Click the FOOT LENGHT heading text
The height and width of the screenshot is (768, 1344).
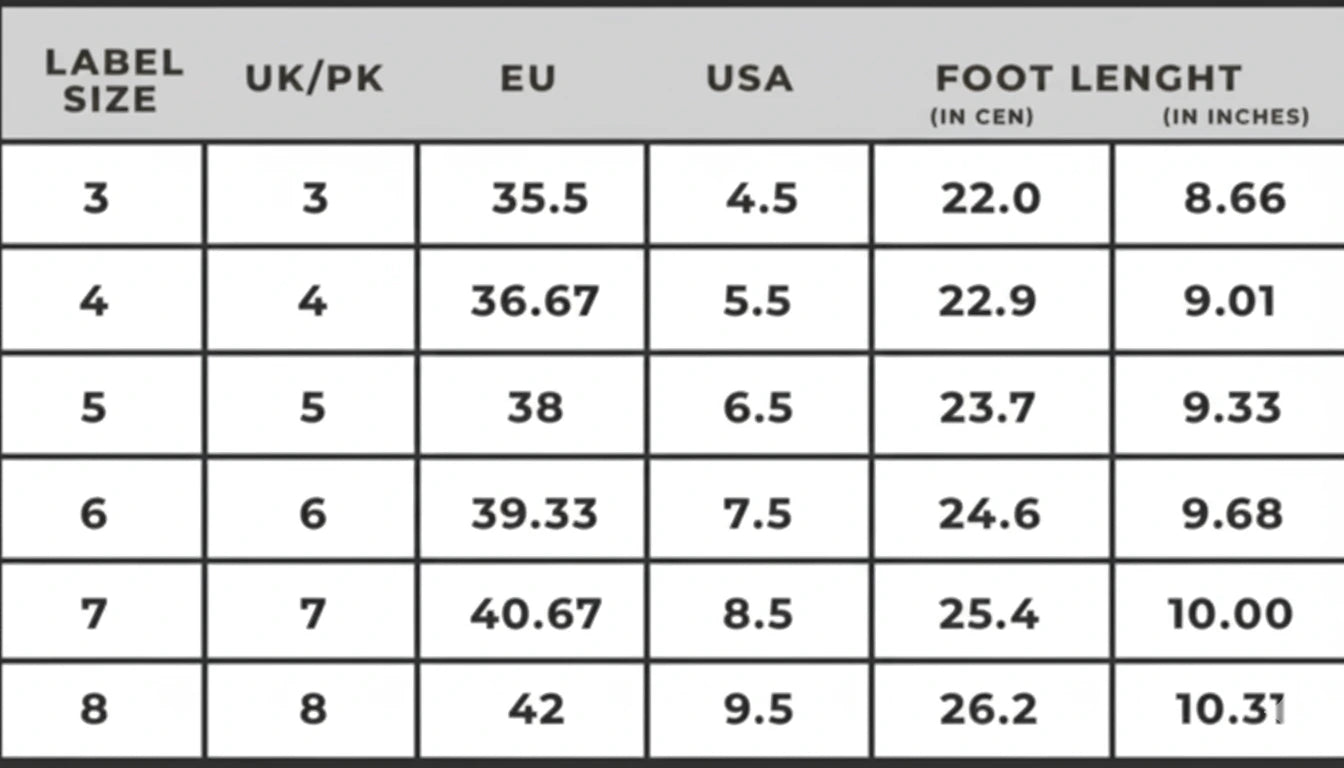[1088, 78]
